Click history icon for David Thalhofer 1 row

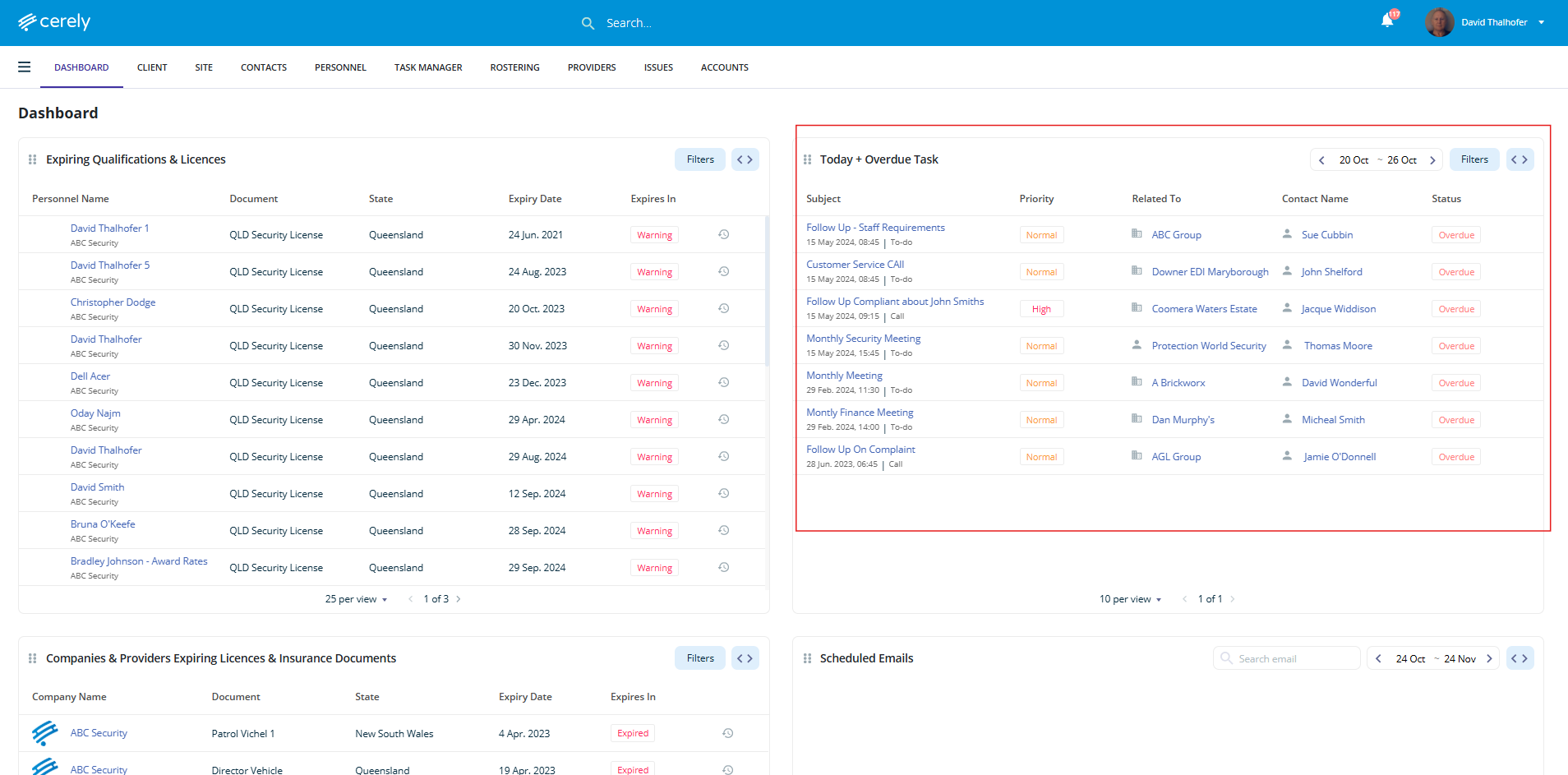[724, 234]
